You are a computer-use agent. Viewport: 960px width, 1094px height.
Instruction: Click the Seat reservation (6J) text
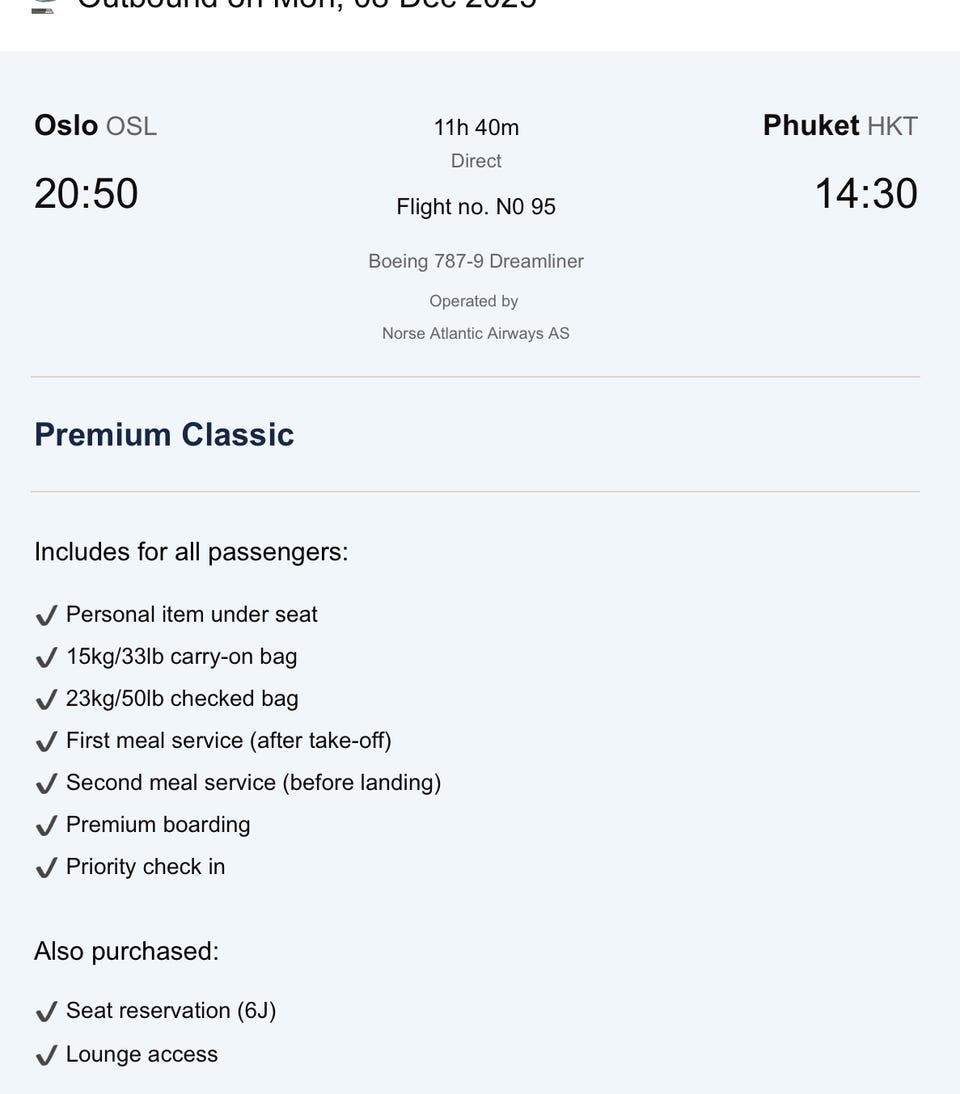point(171,1010)
